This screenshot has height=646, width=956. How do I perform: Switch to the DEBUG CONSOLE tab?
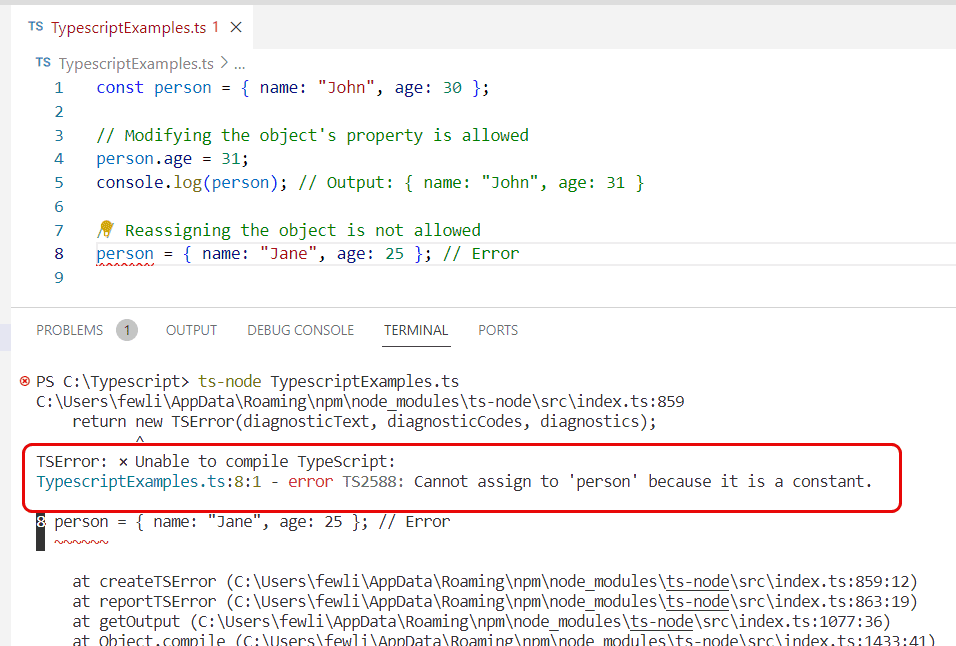pyautogui.click(x=301, y=330)
